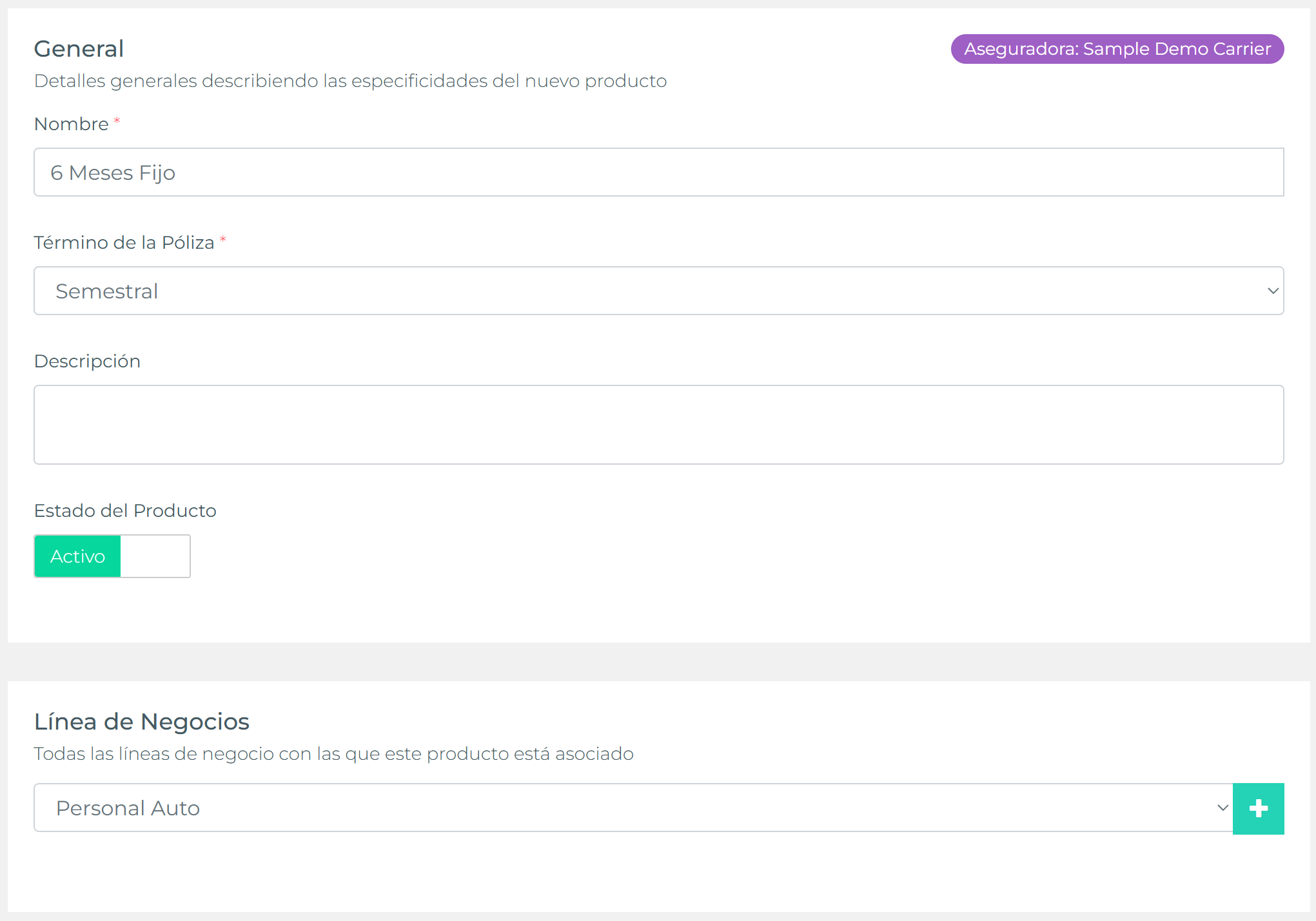Click the Detalles generales subtitle text
Screen dimensions: 1316x921
pyautogui.click(x=350, y=81)
